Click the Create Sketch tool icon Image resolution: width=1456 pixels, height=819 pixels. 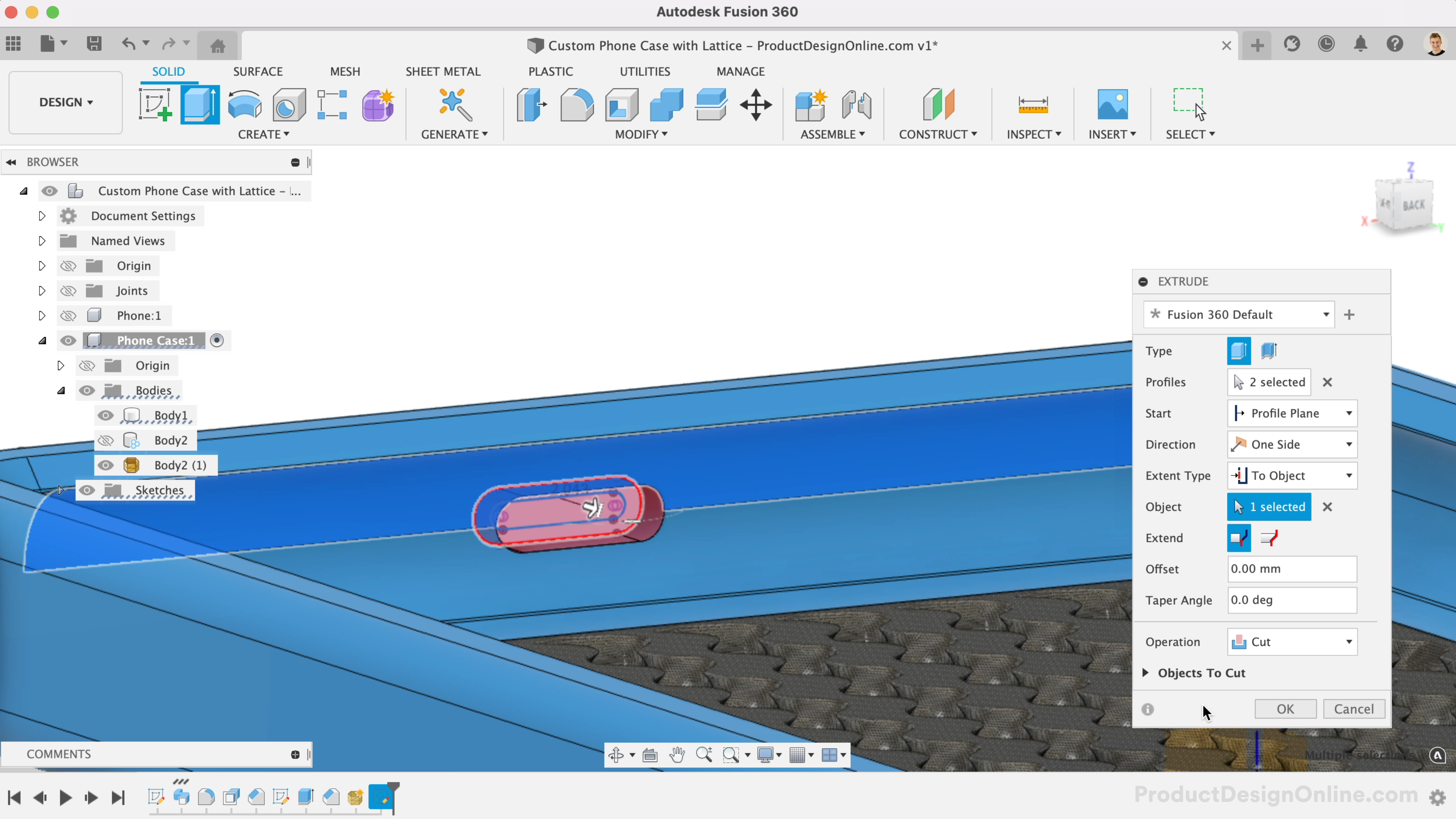(155, 105)
